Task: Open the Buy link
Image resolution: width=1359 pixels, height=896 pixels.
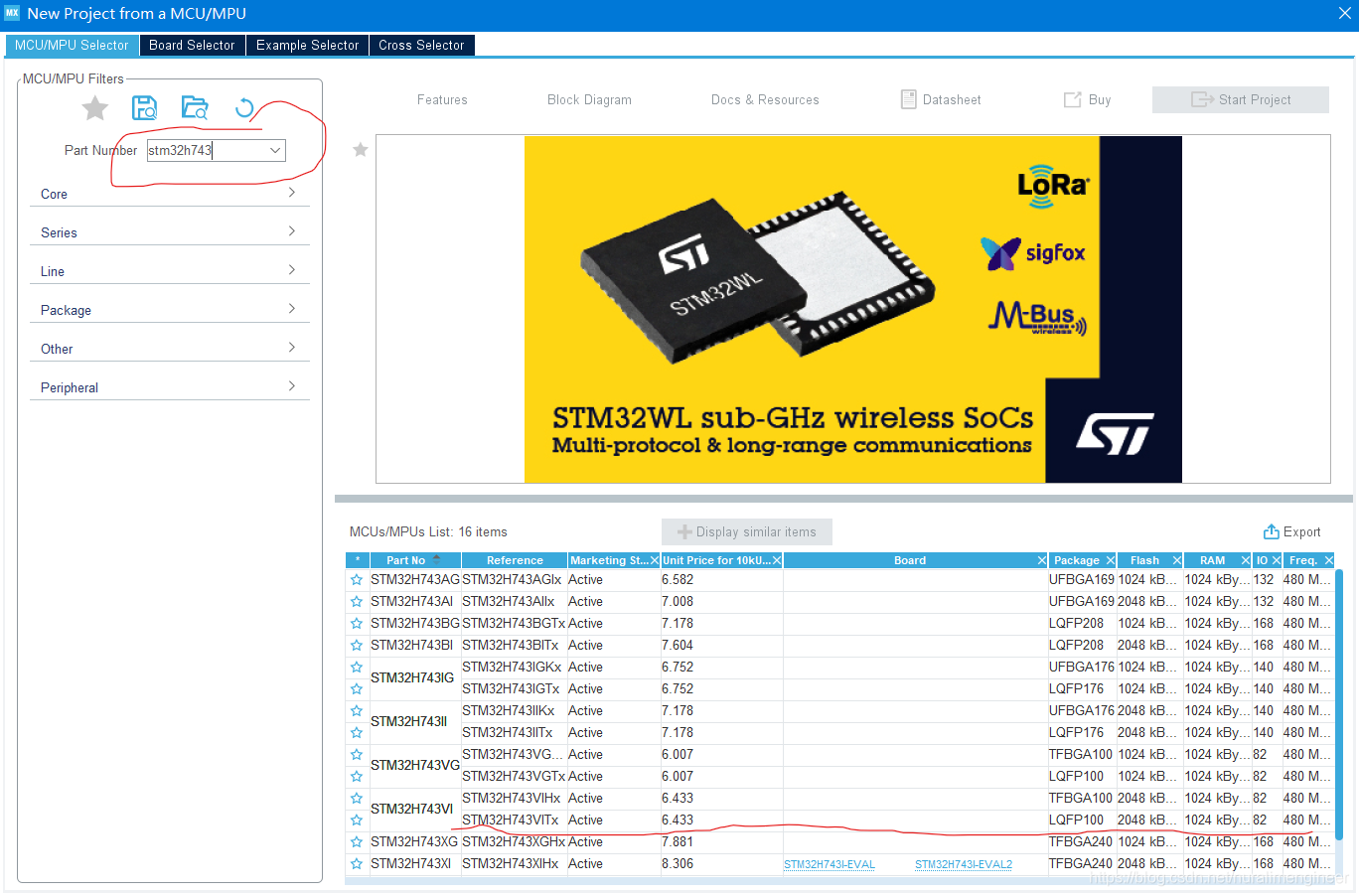Action: (x=1088, y=99)
